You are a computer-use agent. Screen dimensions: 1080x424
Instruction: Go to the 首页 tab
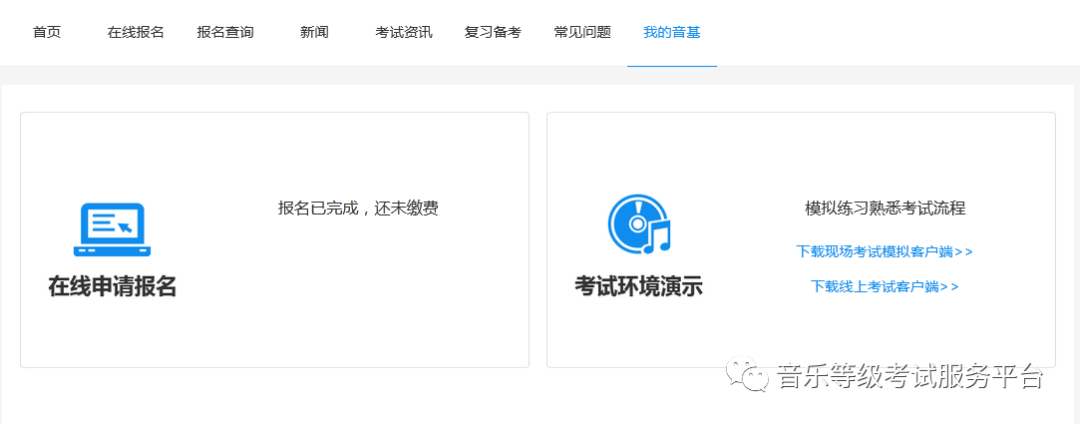tap(47, 32)
